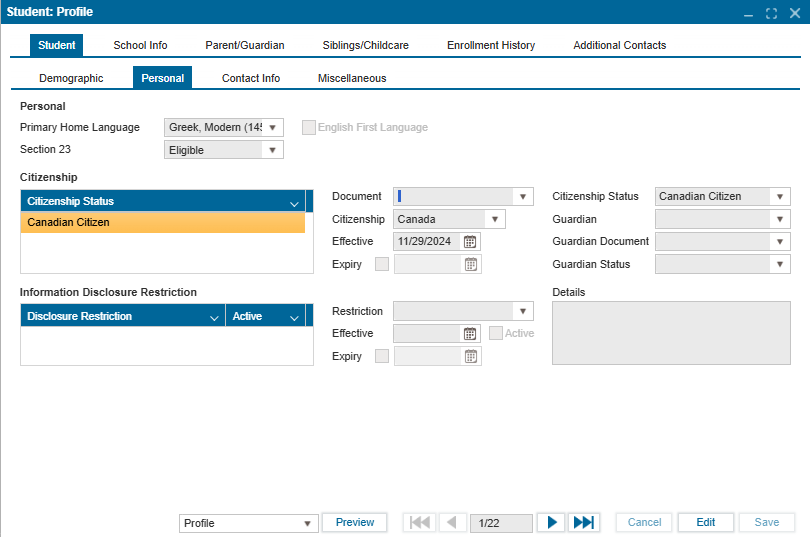Click the Edit button
This screenshot has height=537, width=810.
point(706,523)
